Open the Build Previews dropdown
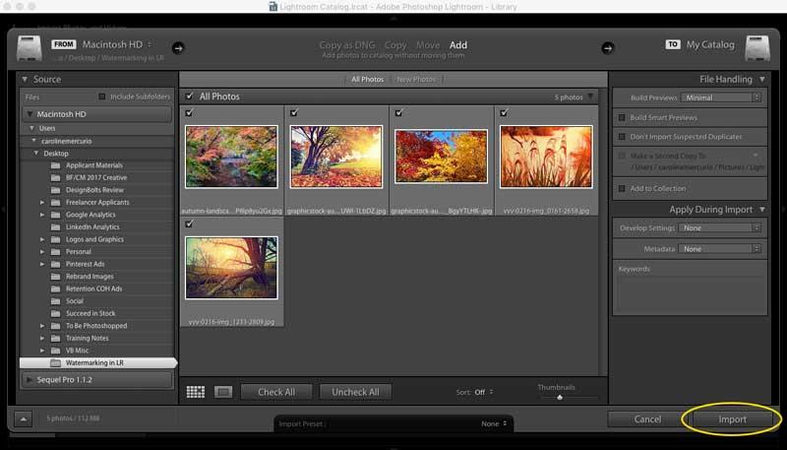 tap(721, 97)
